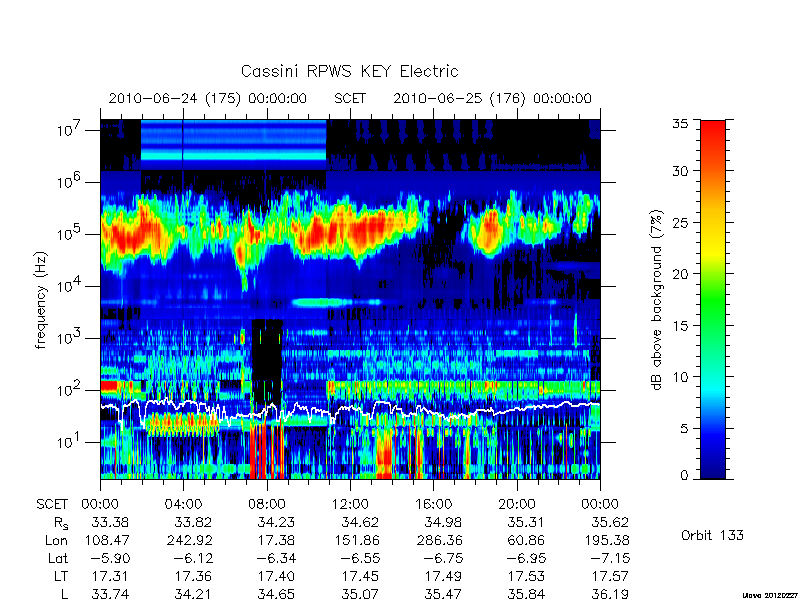Click the 'Orbit 133' label

click(712, 535)
